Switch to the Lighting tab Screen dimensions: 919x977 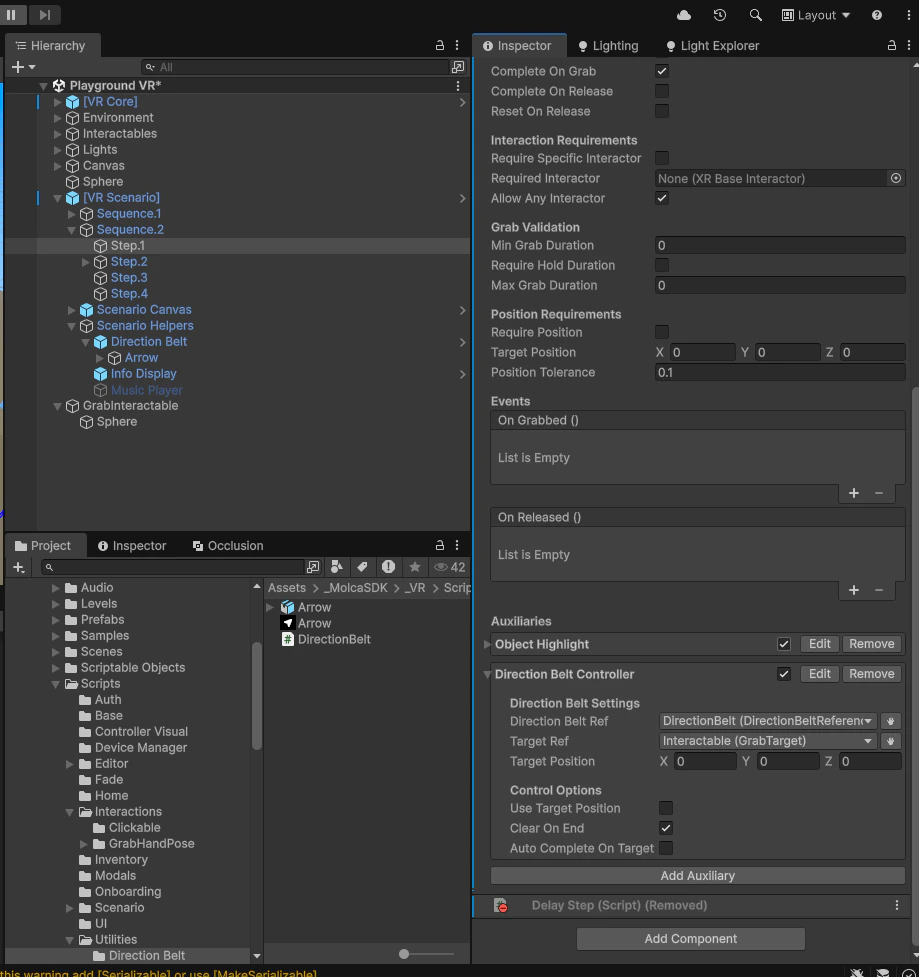point(608,45)
